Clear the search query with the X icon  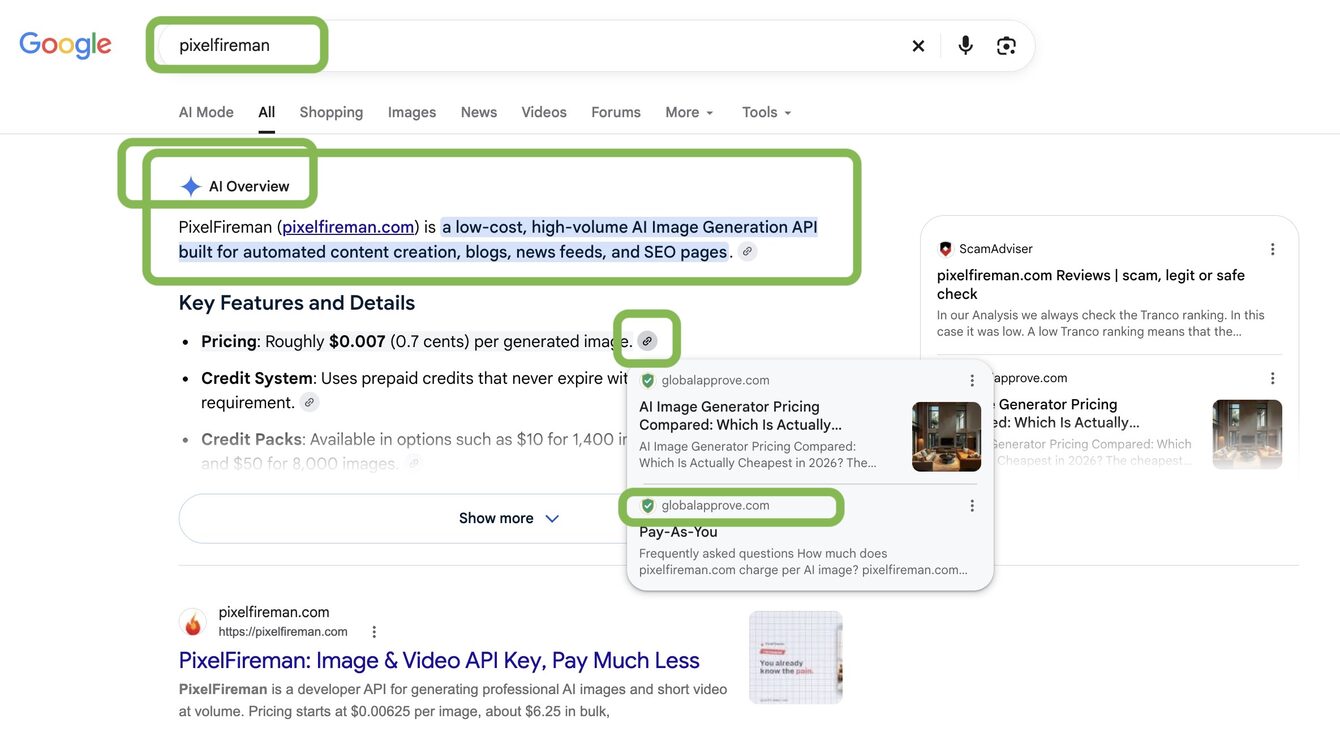[918, 46]
